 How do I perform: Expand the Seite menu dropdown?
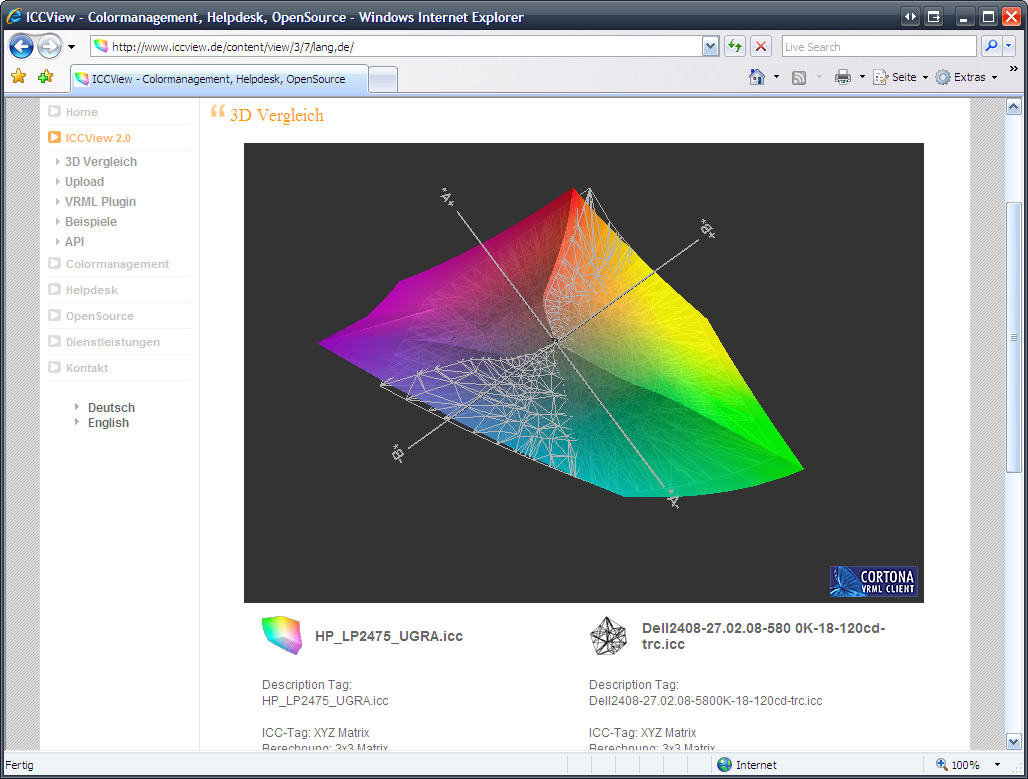(x=925, y=77)
